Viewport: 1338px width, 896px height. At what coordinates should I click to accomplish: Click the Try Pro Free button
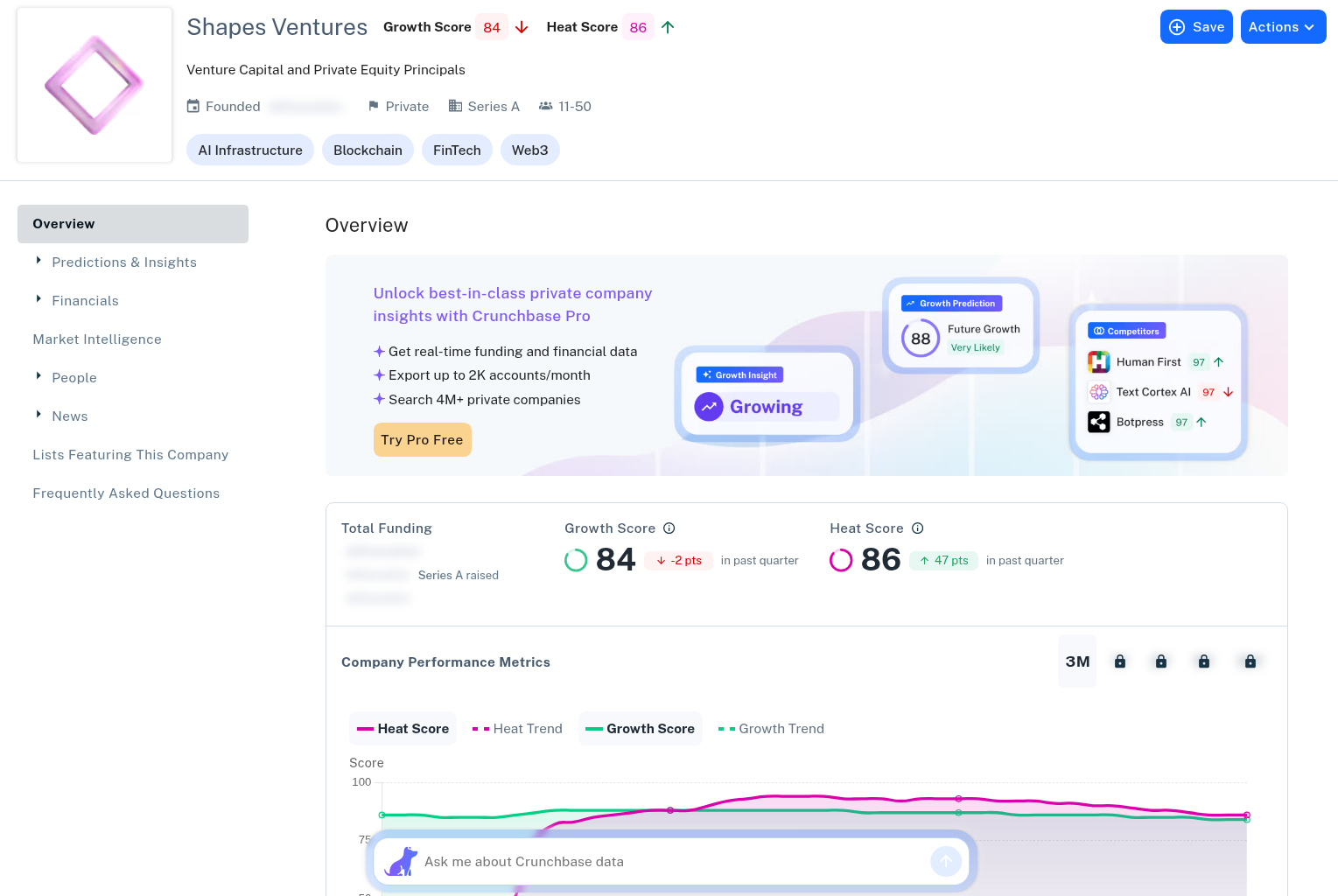[422, 440]
